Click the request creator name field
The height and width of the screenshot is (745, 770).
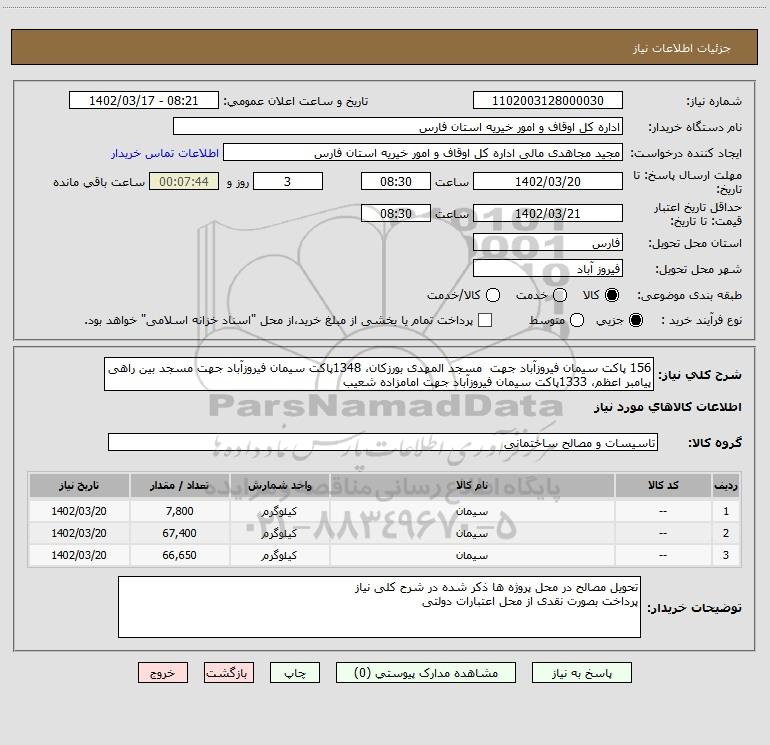423,153
